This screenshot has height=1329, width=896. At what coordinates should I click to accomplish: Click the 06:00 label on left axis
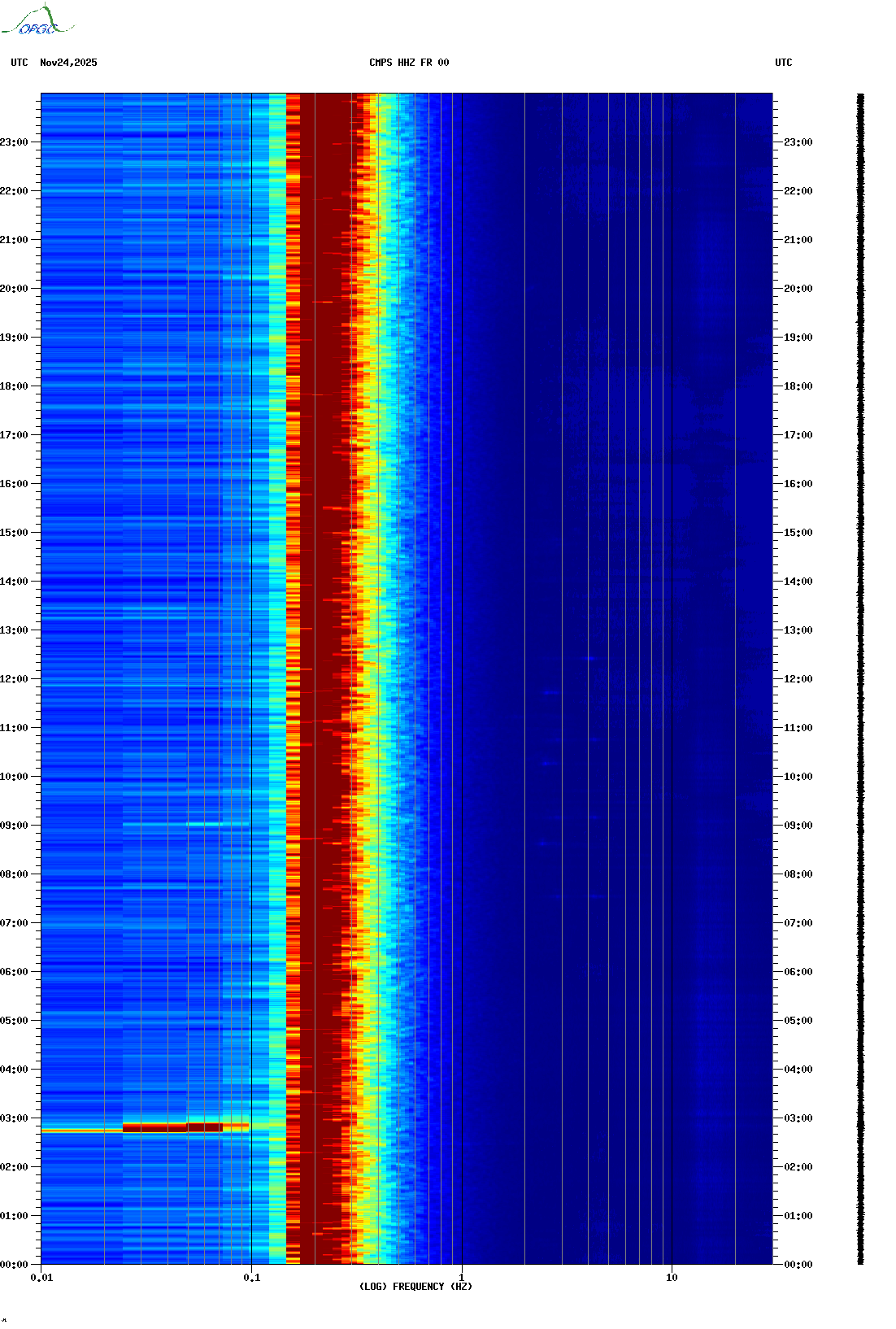click(x=15, y=972)
